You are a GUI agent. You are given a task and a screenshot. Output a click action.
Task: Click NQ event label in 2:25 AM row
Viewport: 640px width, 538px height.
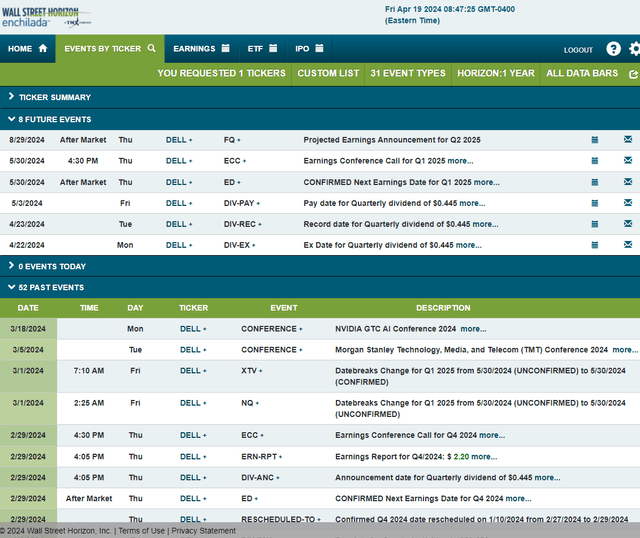[x=247, y=403]
